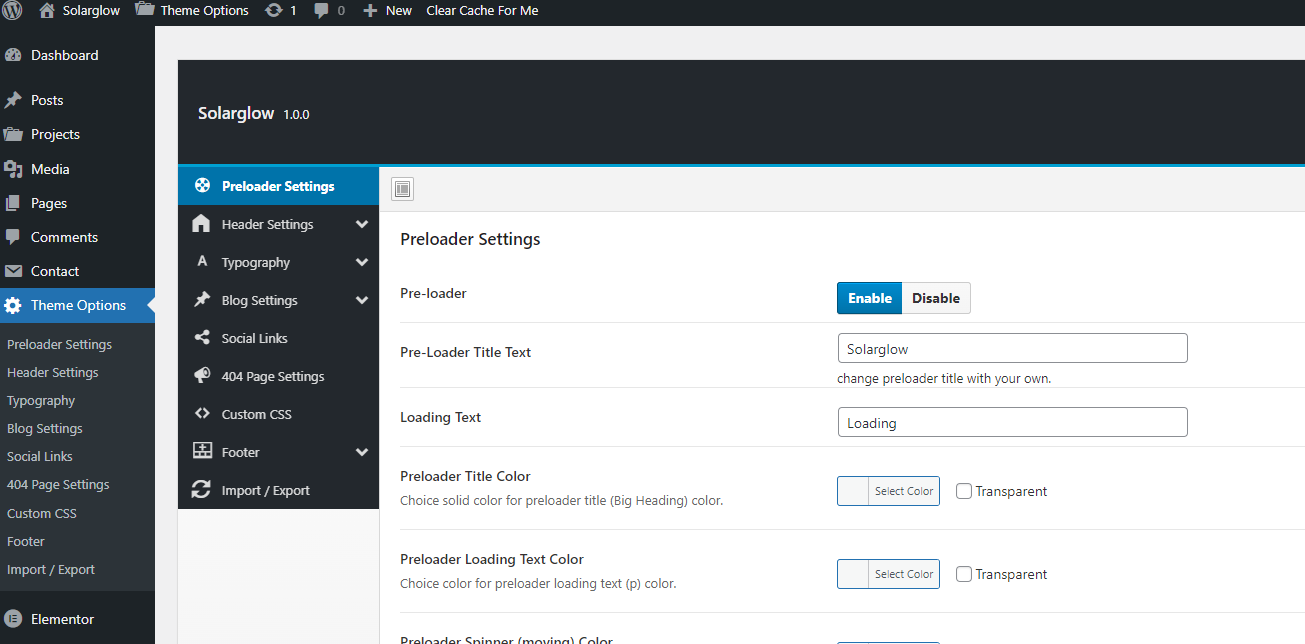The width and height of the screenshot is (1305, 644).
Task: Open the comments bubble icon in admin bar
Action: click(321, 10)
